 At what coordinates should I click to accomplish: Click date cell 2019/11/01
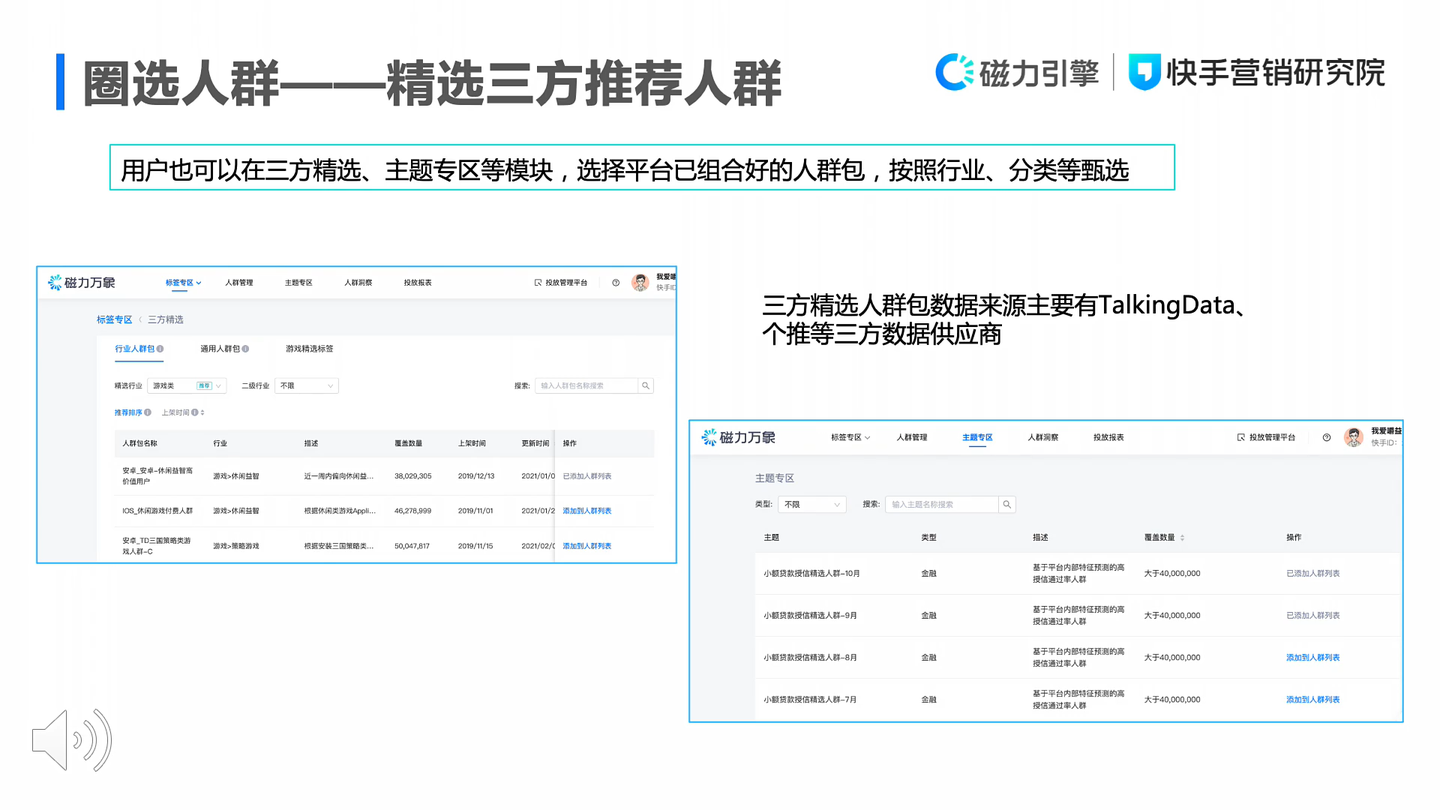click(x=476, y=511)
